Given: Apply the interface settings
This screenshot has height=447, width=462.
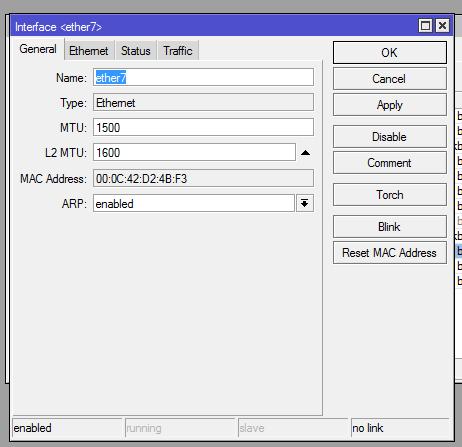Looking at the screenshot, I should point(390,105).
